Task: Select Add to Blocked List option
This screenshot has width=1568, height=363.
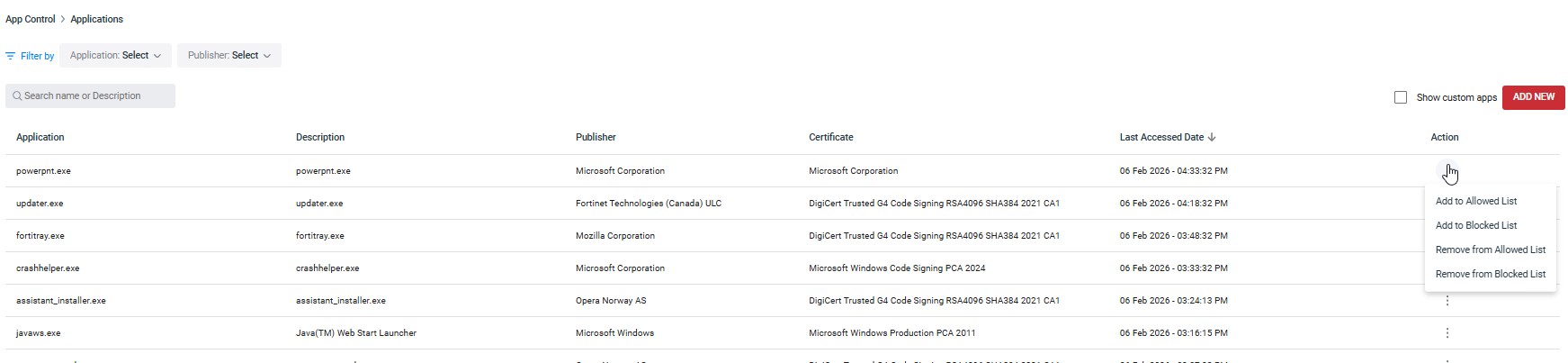Action: (1476, 226)
